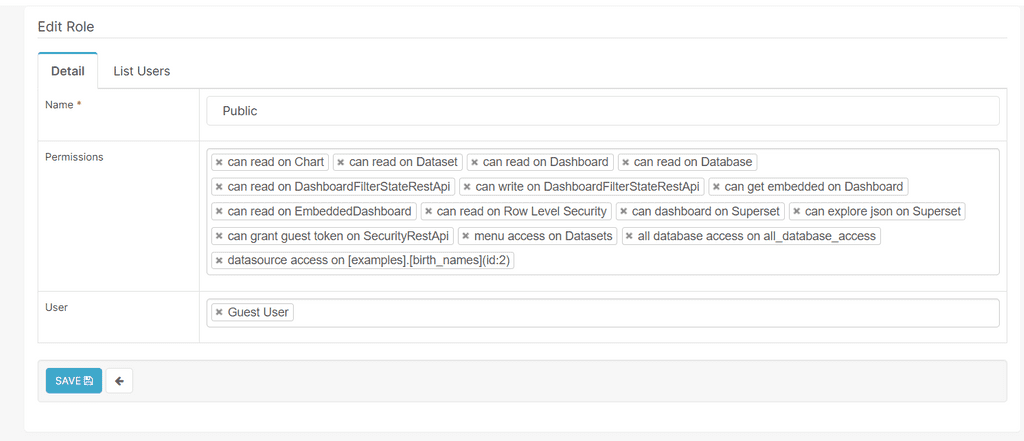Viewport: 1024px width, 441px height.
Task: Remove 'can read on Database' permission tag
Action: tap(626, 162)
